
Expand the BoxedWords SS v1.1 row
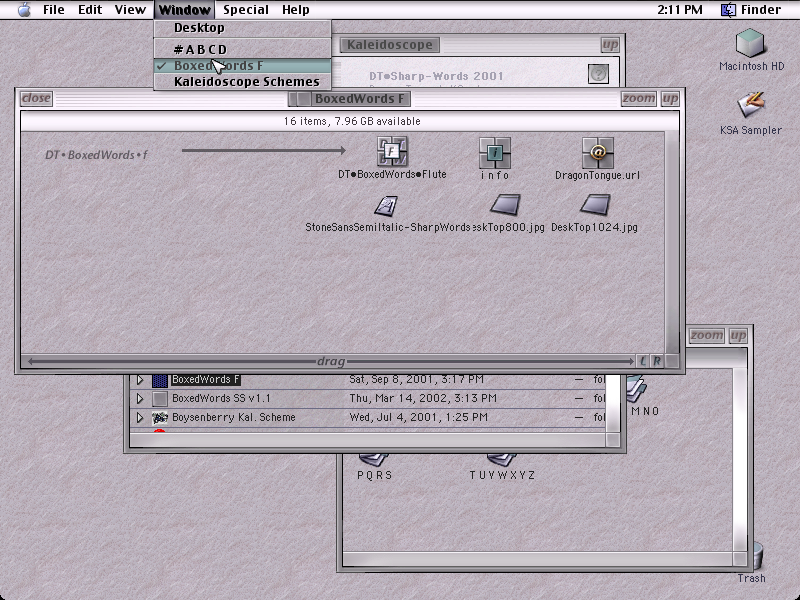pyautogui.click(x=139, y=398)
